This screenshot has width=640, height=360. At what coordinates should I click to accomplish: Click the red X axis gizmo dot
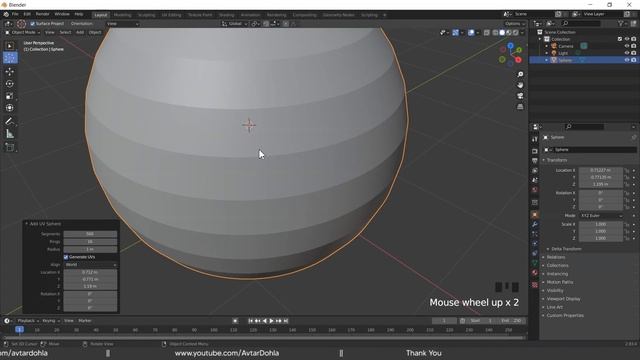518,60
